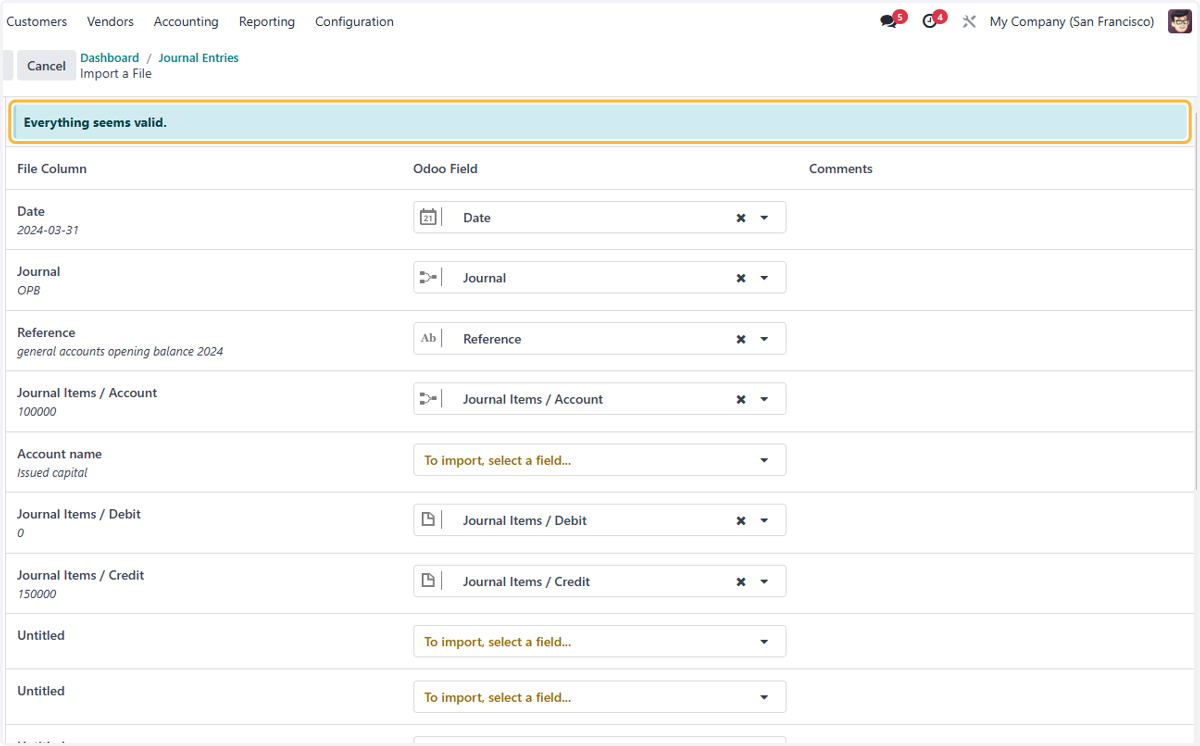This screenshot has height=746, width=1200.
Task: Open the Accounting menu
Action: click(186, 21)
